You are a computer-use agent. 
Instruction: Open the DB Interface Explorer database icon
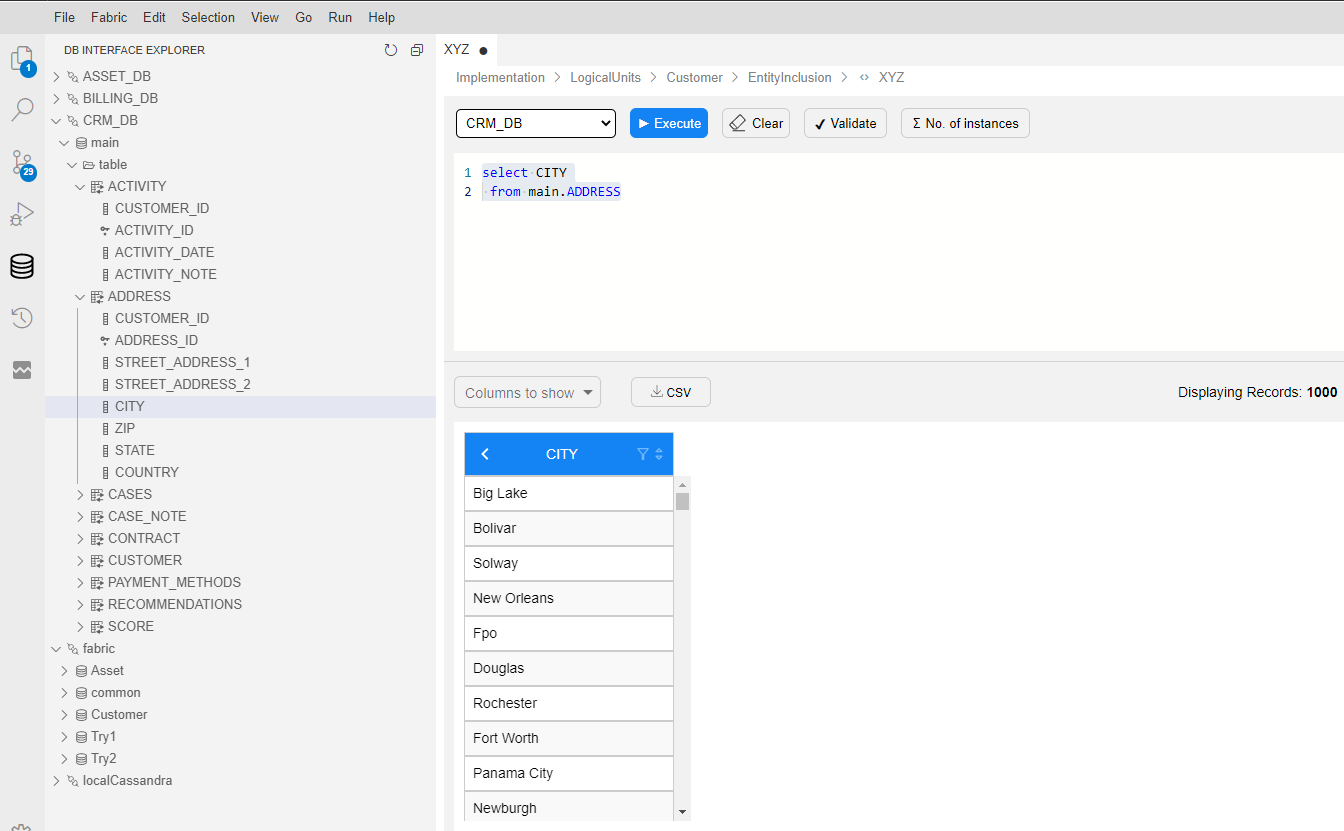point(22,266)
